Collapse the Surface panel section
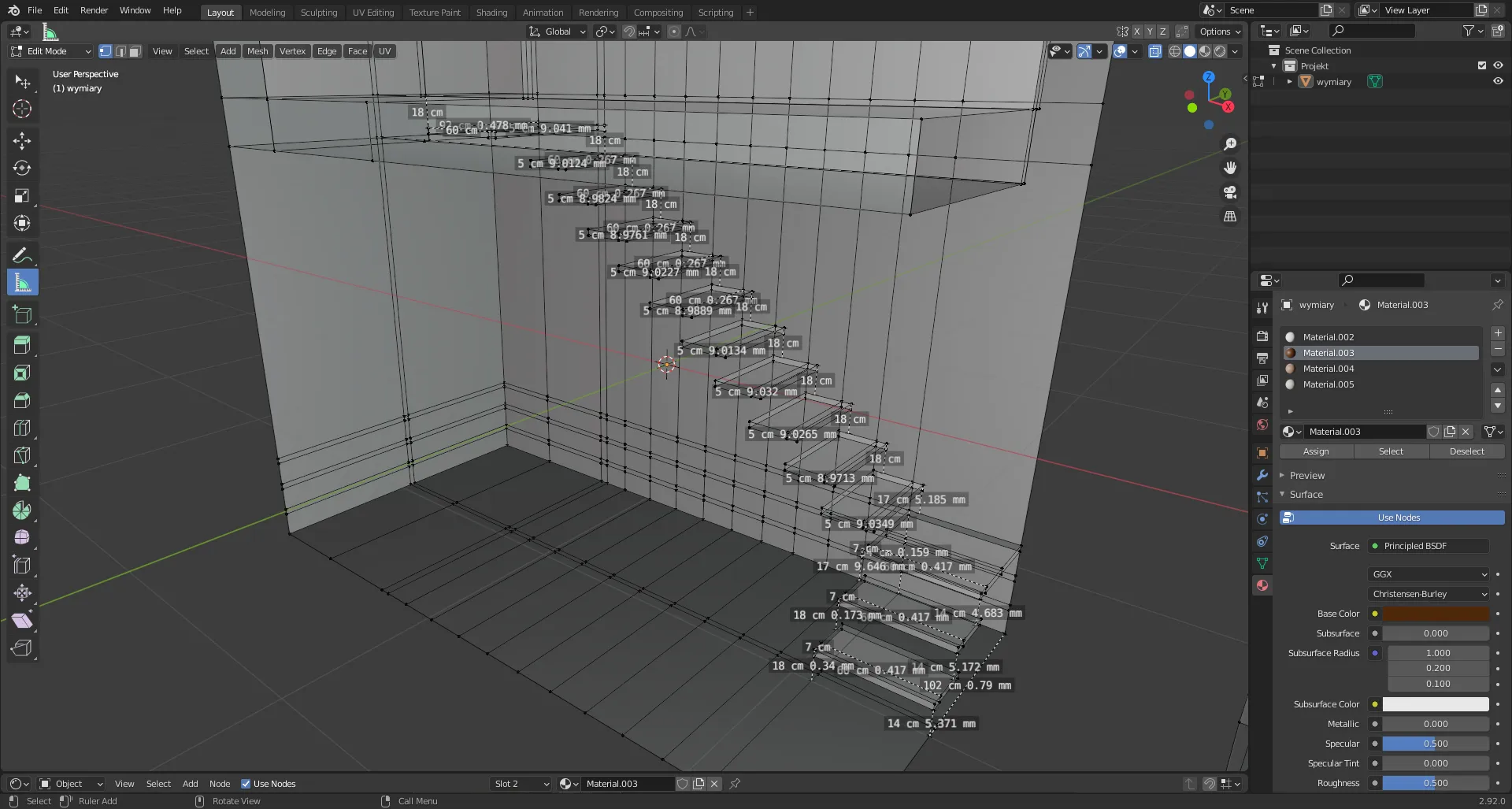This screenshot has width=1512, height=809. point(1306,495)
